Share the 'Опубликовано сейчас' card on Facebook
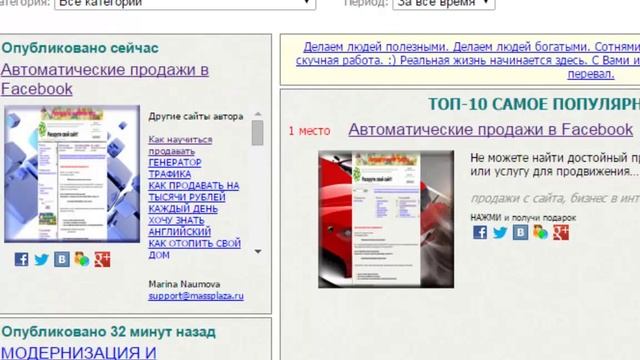This screenshot has width=640, height=360. (21, 259)
